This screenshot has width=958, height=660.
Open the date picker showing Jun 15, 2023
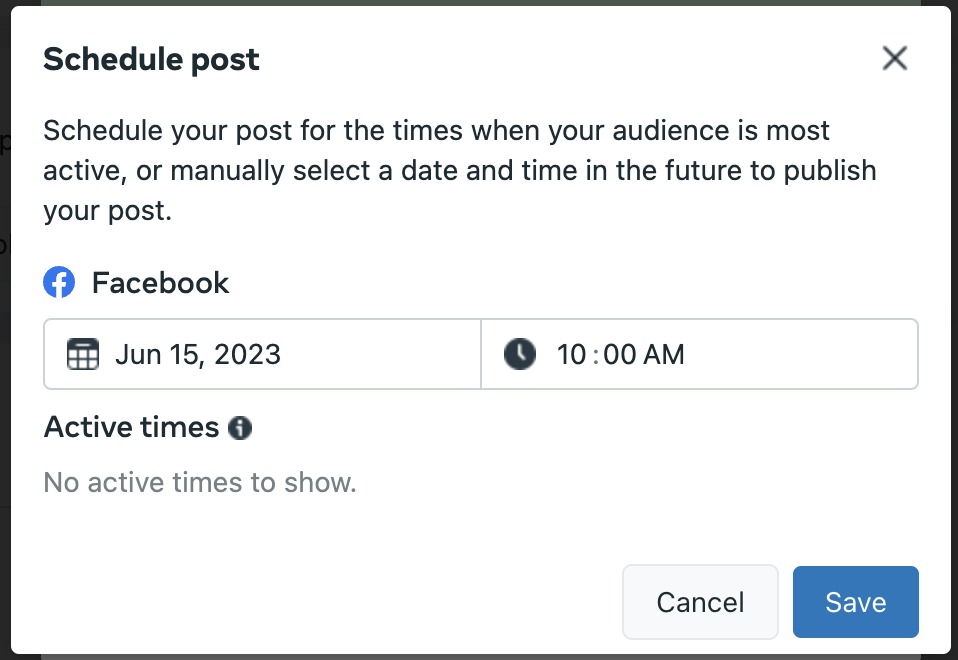(262, 354)
